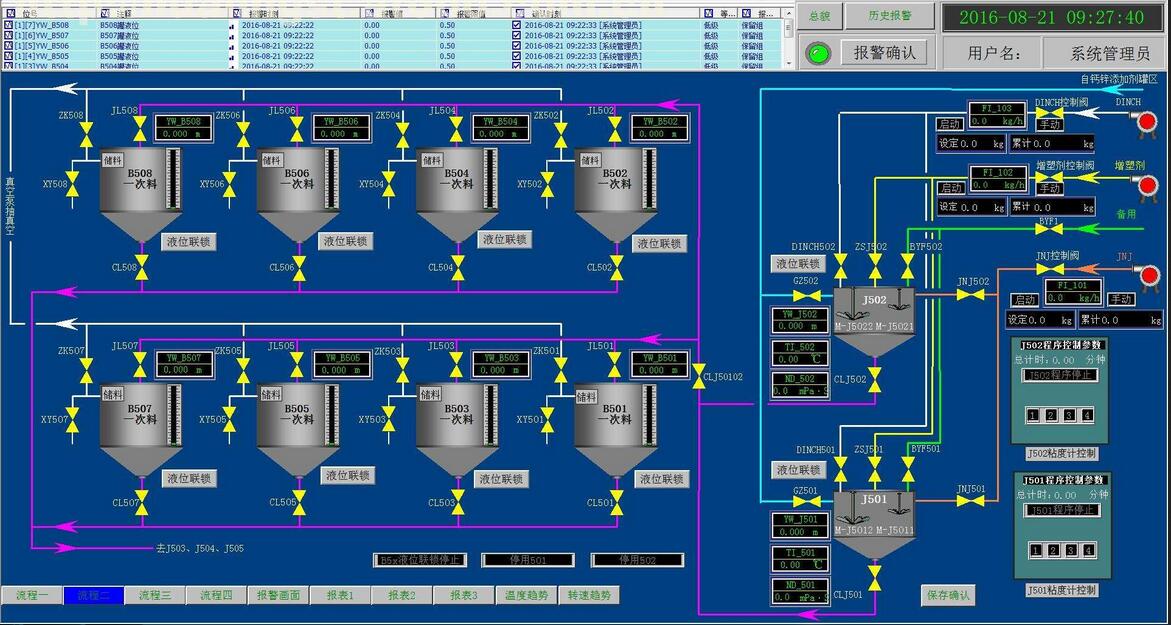Select the BYF1 spare line valve

[1048, 229]
